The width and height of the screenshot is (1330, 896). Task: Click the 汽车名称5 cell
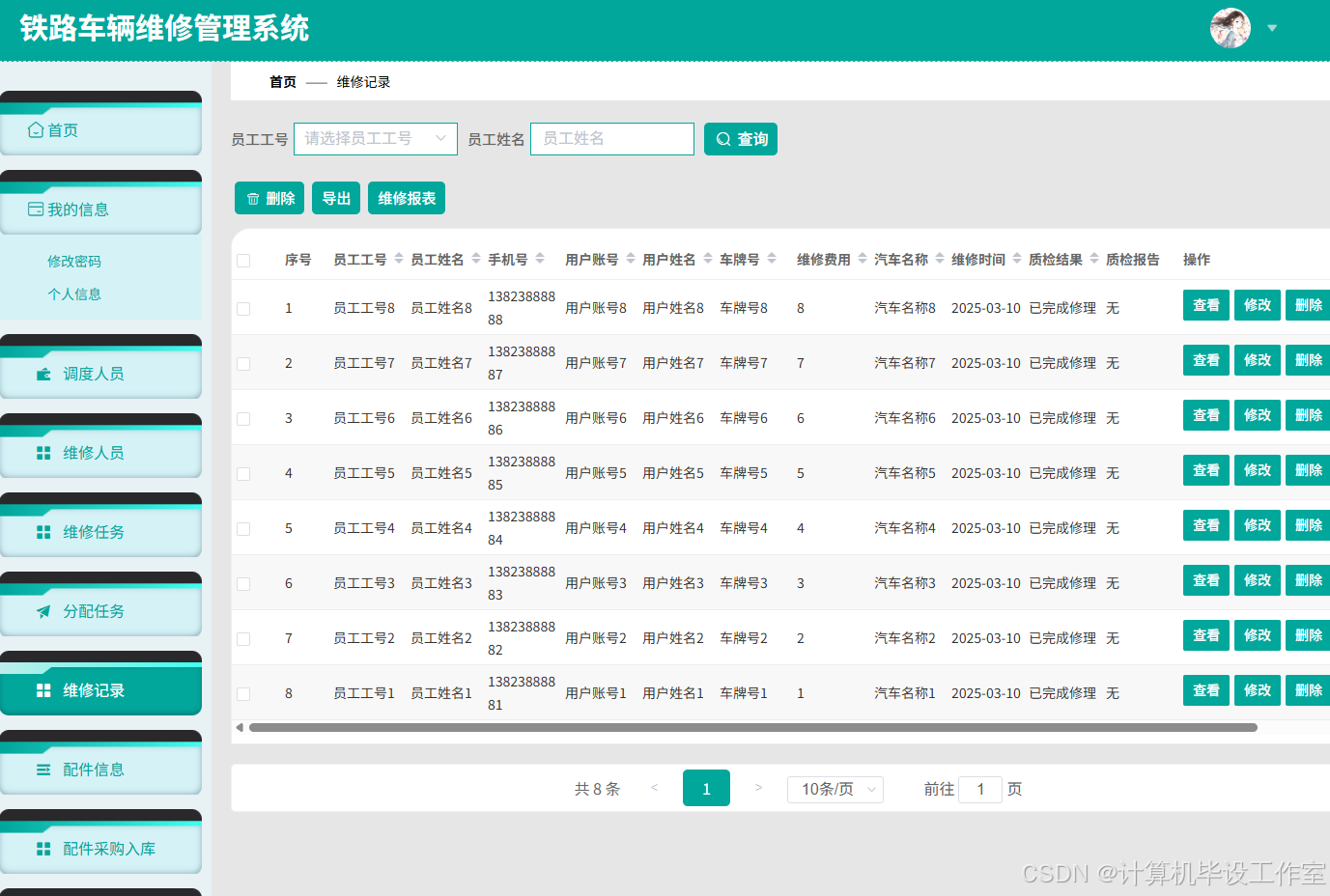coord(905,473)
